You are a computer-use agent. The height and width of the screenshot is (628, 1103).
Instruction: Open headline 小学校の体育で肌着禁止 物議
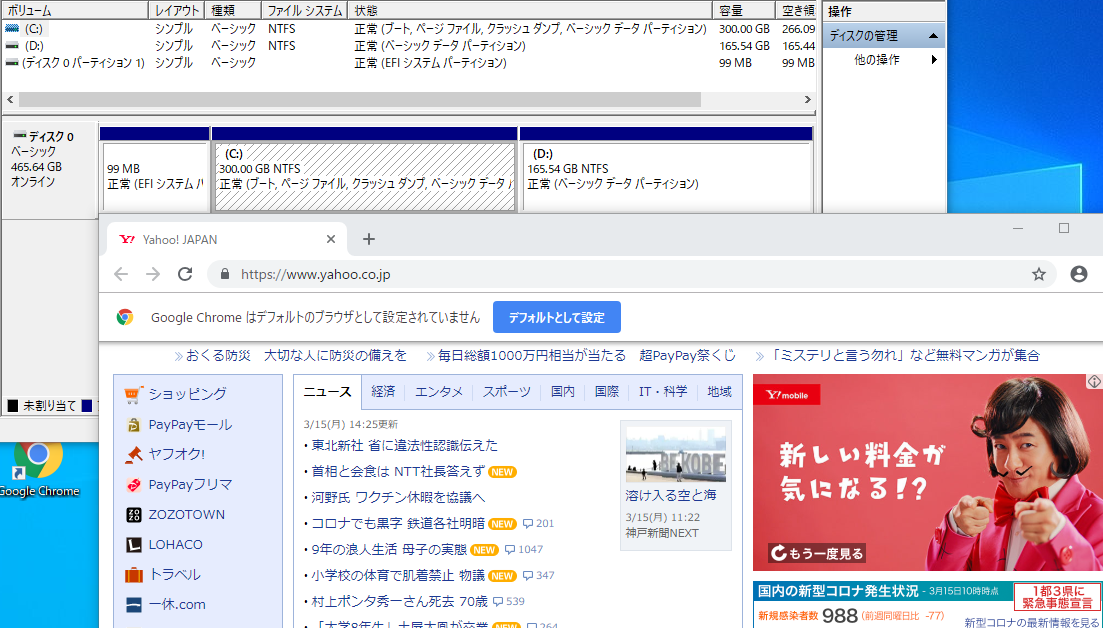click(398, 575)
